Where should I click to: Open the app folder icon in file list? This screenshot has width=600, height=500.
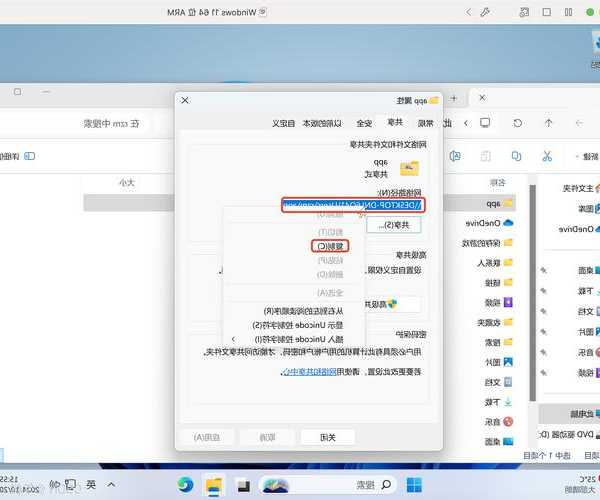508,203
